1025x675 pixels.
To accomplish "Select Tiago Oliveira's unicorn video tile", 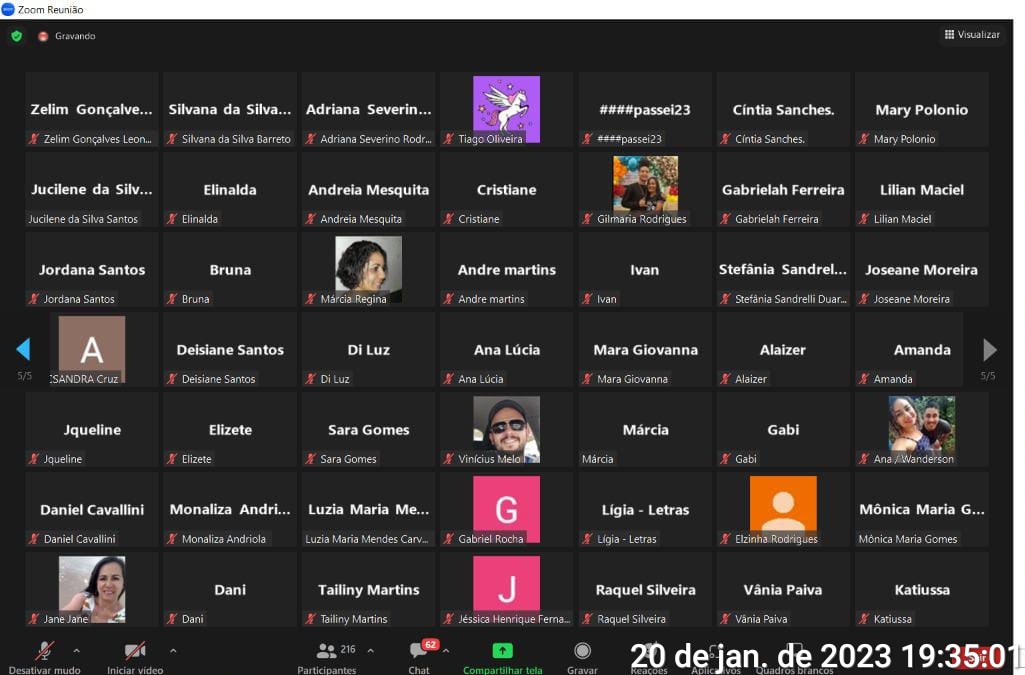I will 506,105.
